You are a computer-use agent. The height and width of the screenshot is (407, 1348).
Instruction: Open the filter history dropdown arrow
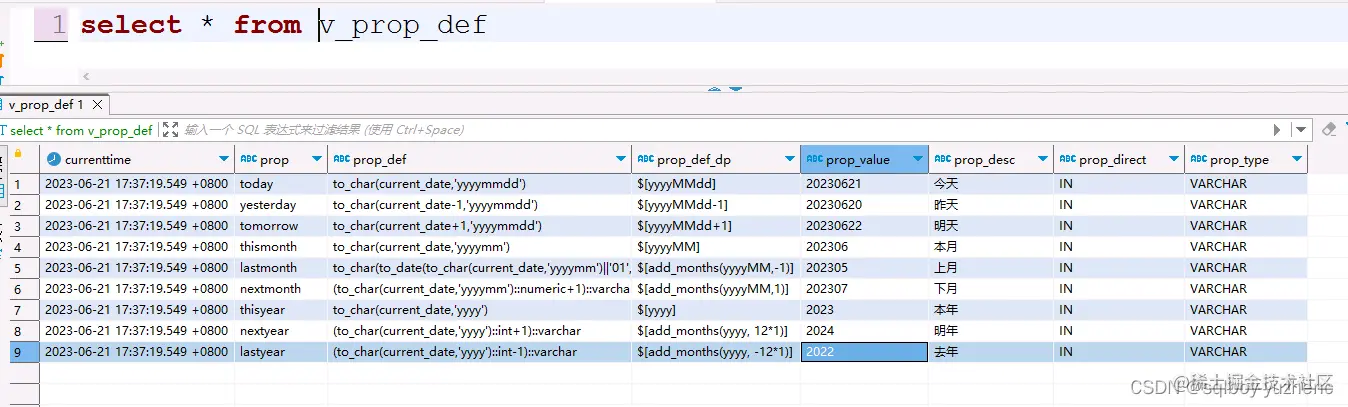coord(1300,130)
